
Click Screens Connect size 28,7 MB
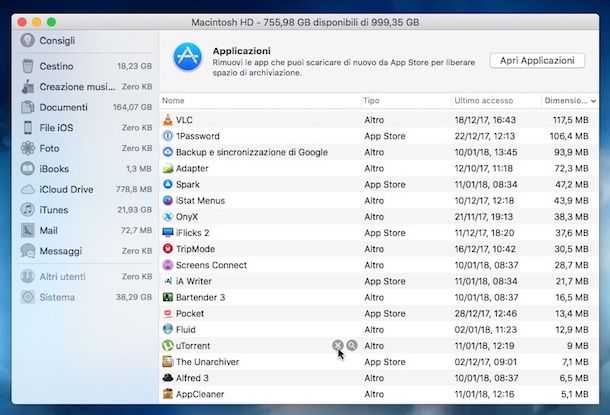[571, 265]
